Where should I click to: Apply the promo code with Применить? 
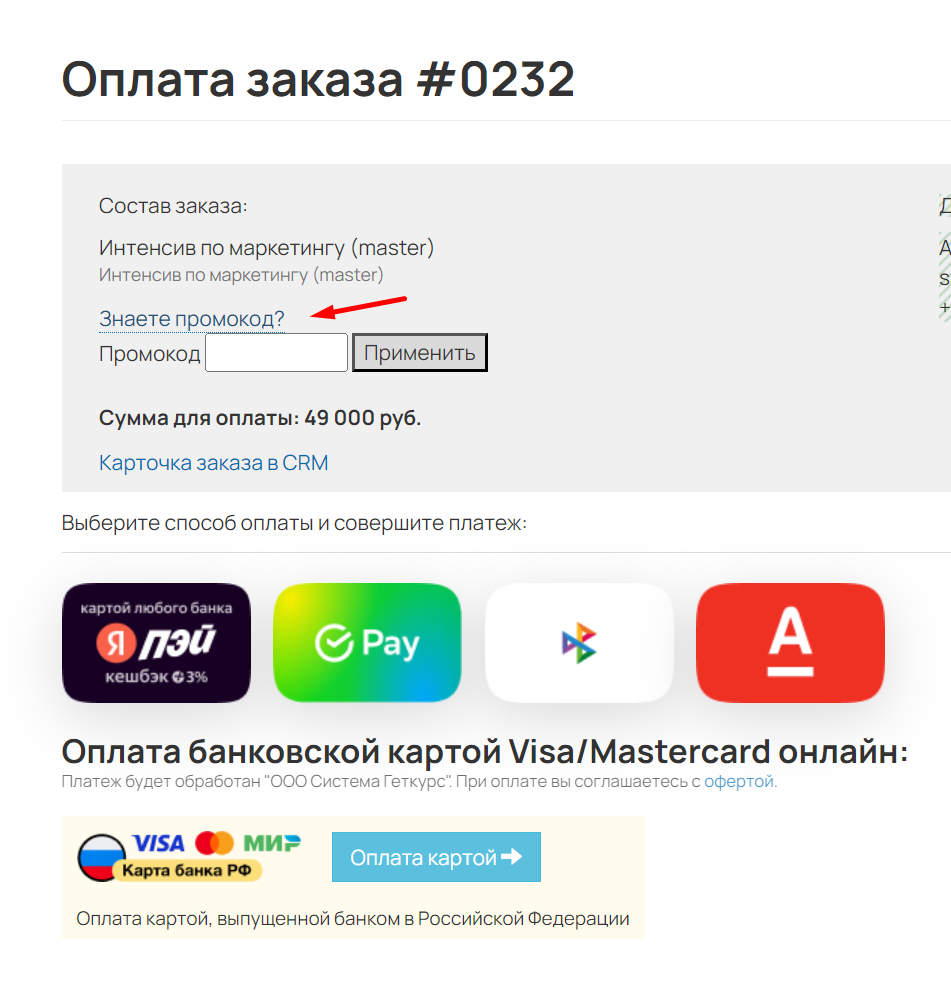[419, 353]
